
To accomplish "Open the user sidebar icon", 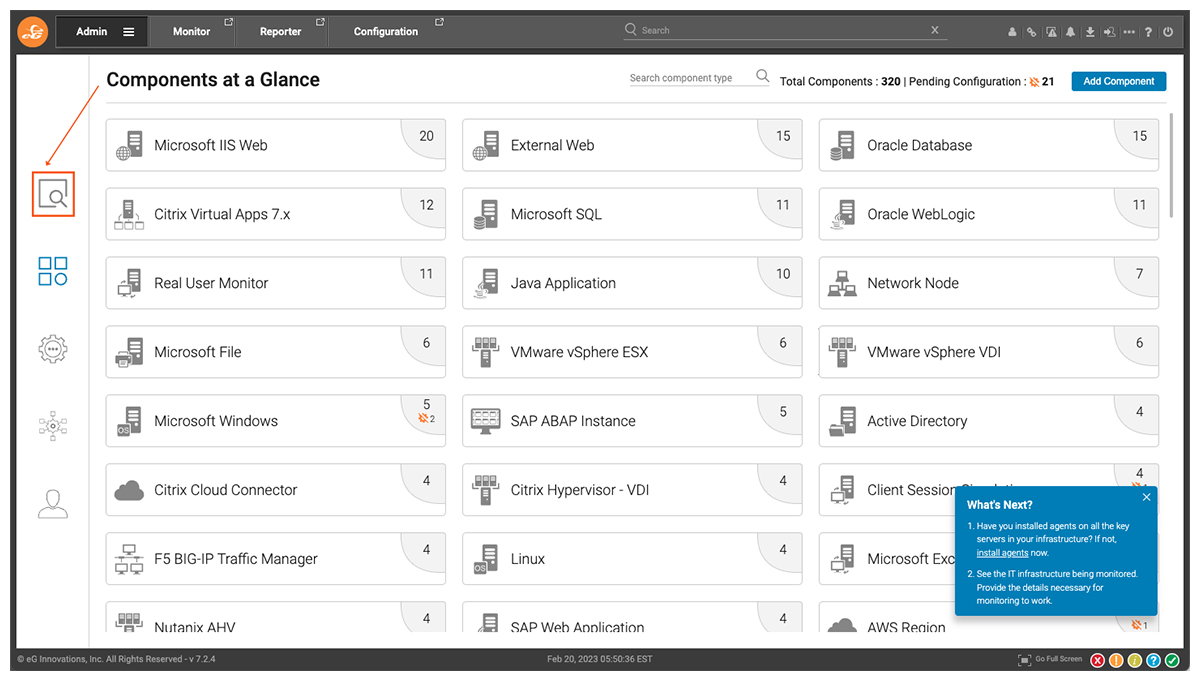I will (53, 503).
